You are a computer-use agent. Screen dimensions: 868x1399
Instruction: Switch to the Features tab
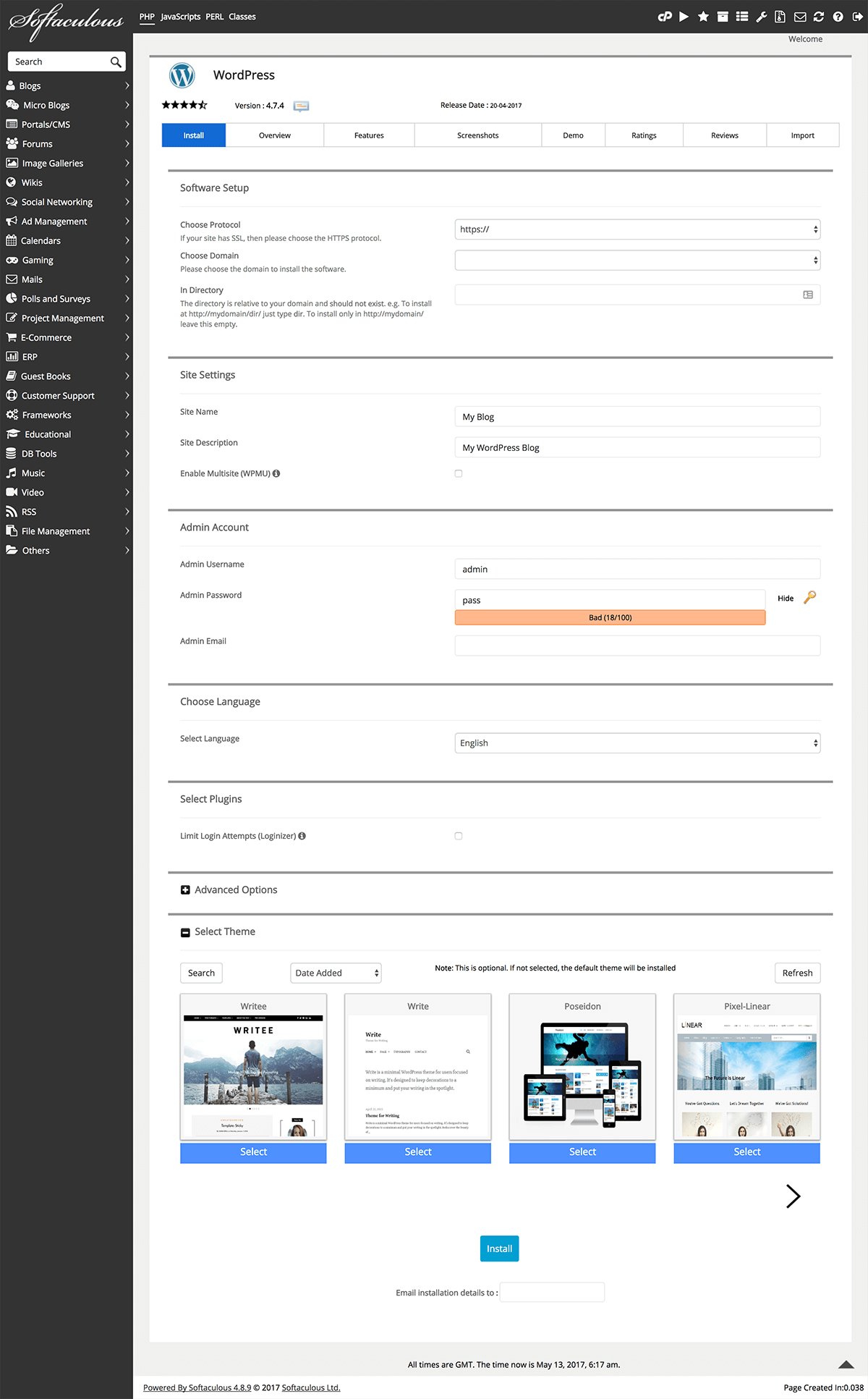[369, 135]
